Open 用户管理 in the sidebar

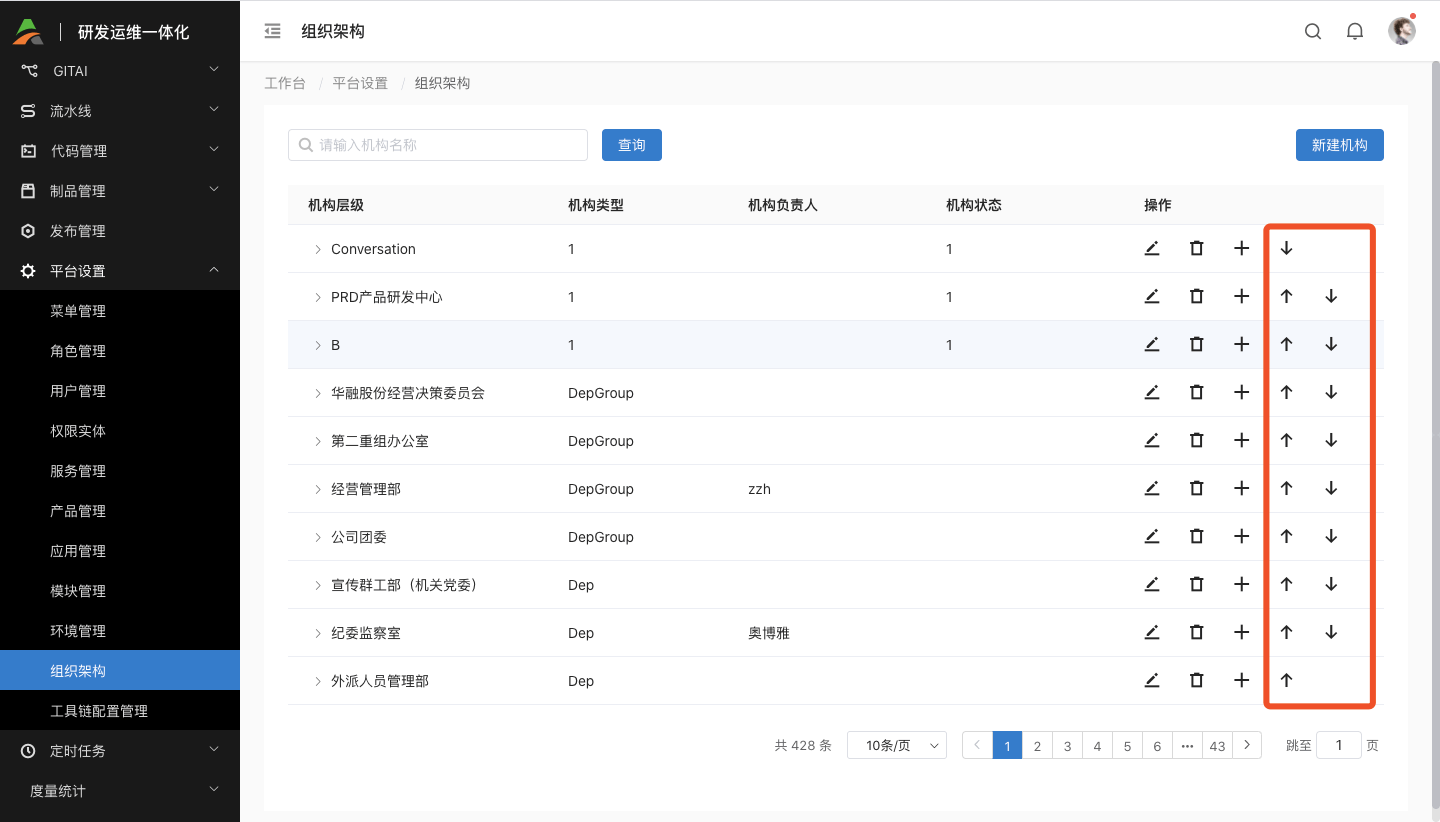click(120, 391)
